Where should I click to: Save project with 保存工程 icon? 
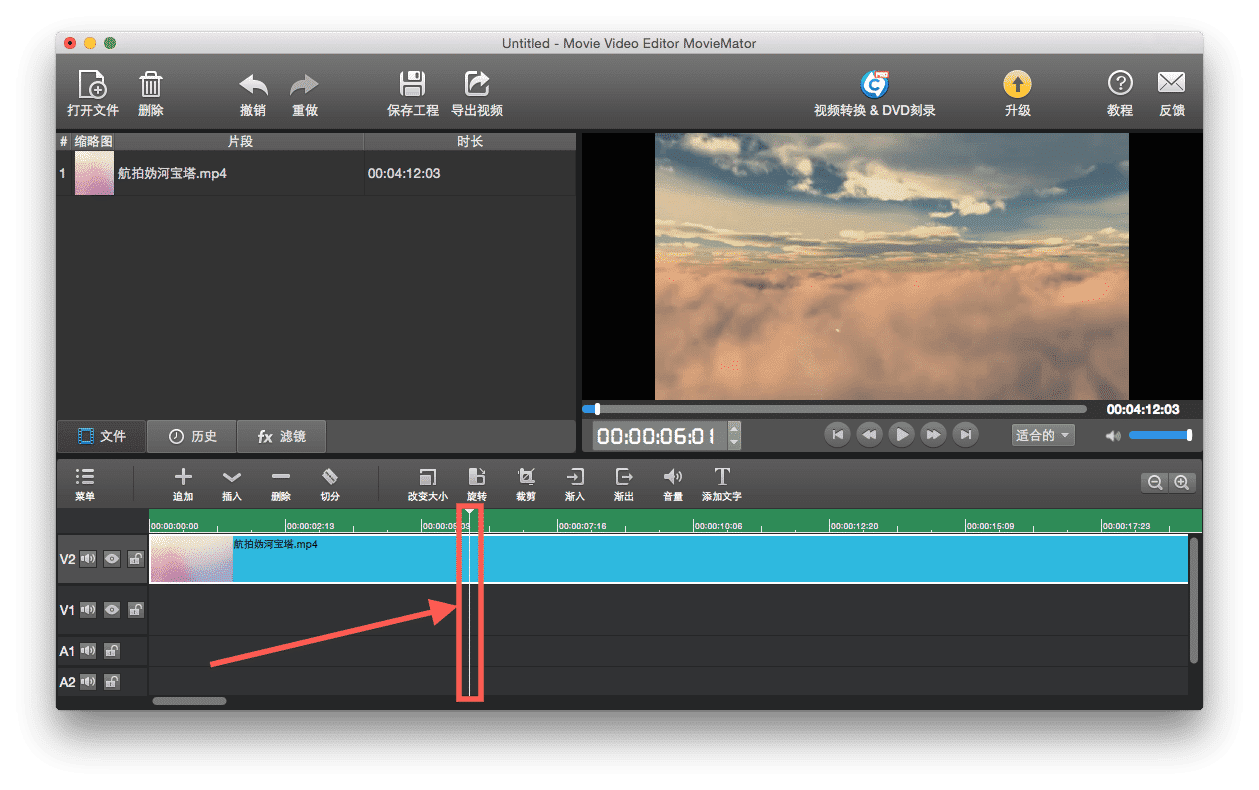point(412,84)
